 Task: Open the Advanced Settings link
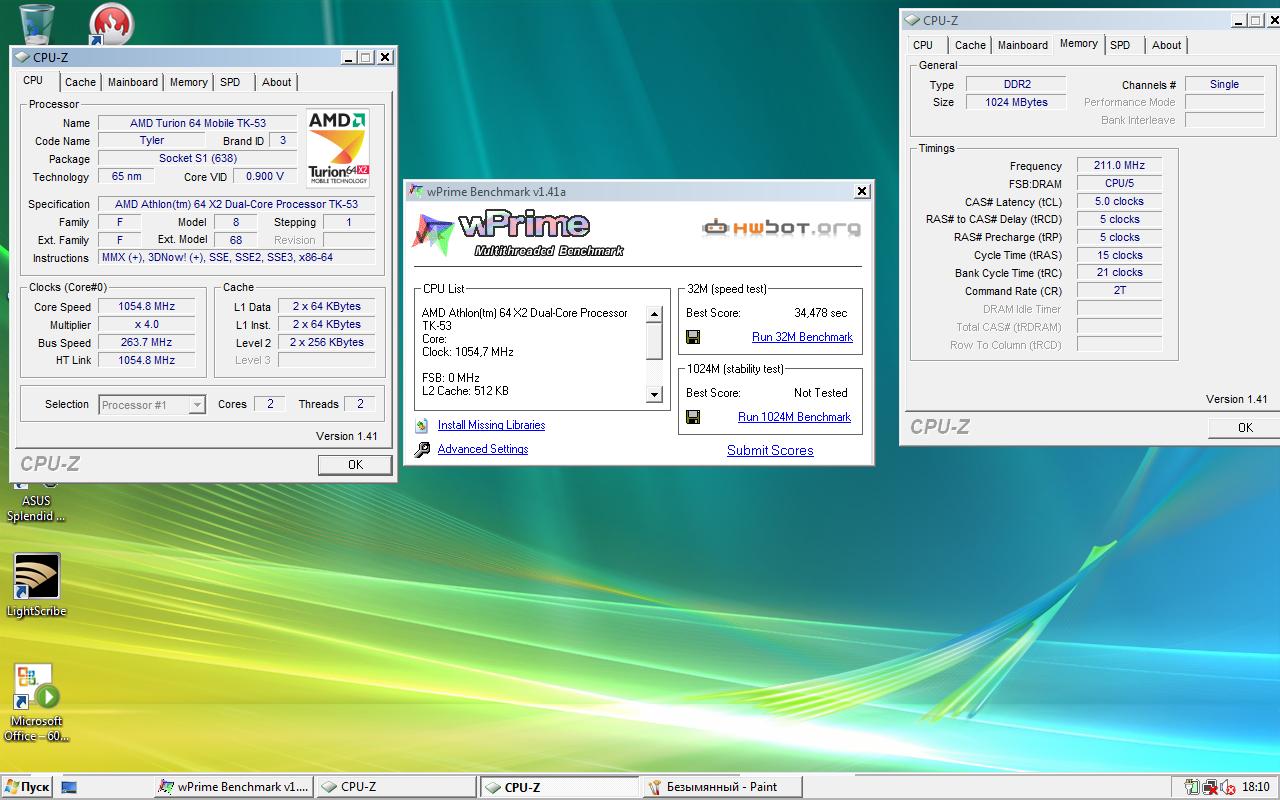coord(483,449)
